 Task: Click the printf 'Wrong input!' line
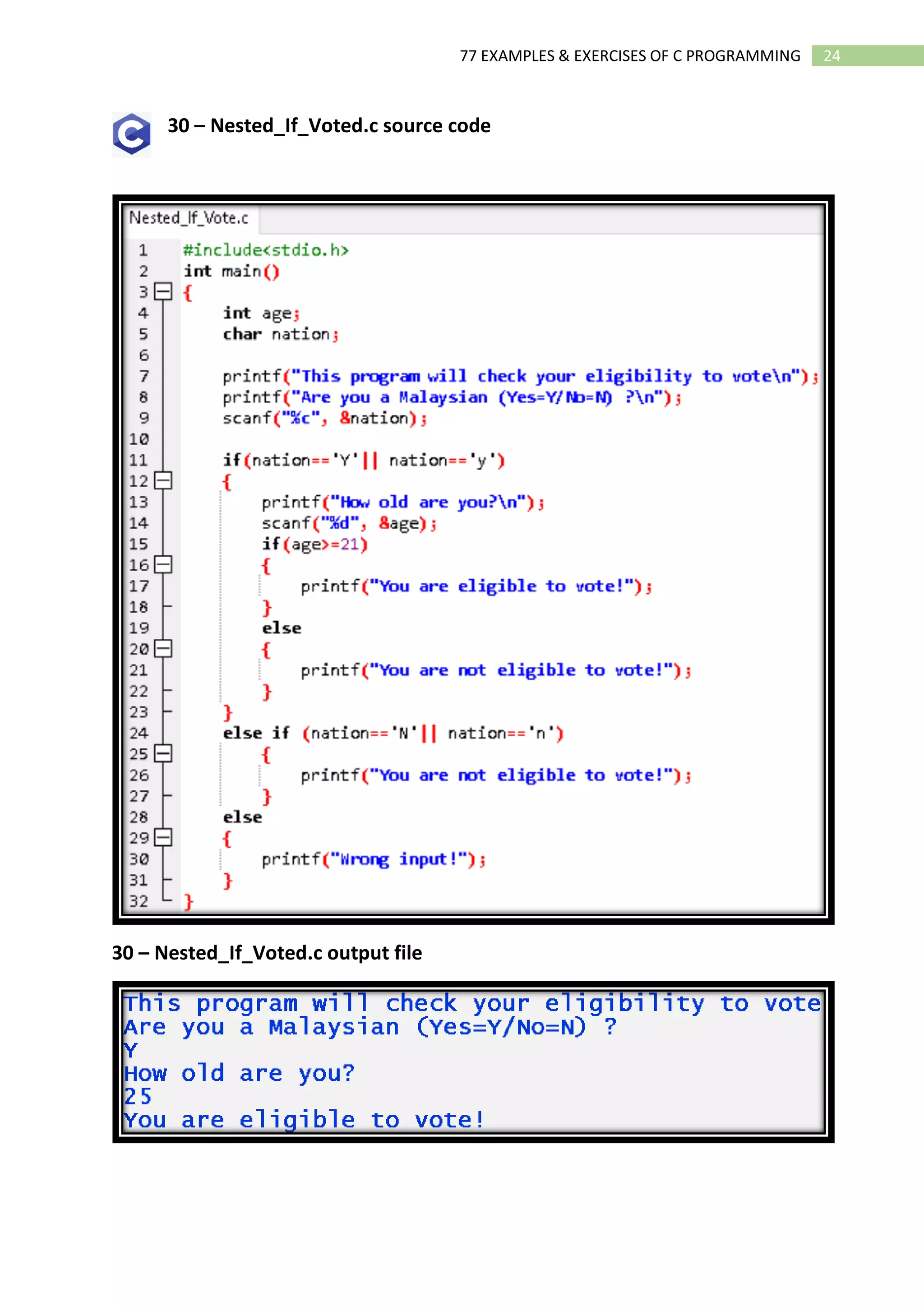(x=373, y=859)
